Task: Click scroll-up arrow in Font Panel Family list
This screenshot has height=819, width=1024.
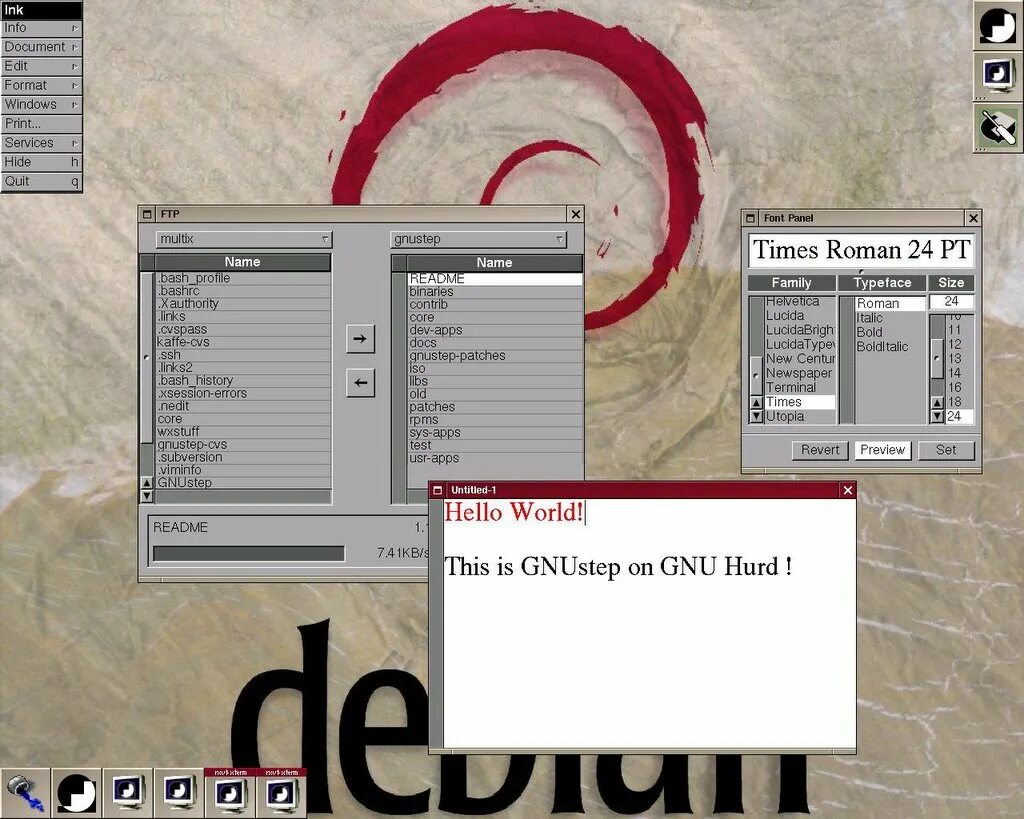Action: (x=756, y=403)
